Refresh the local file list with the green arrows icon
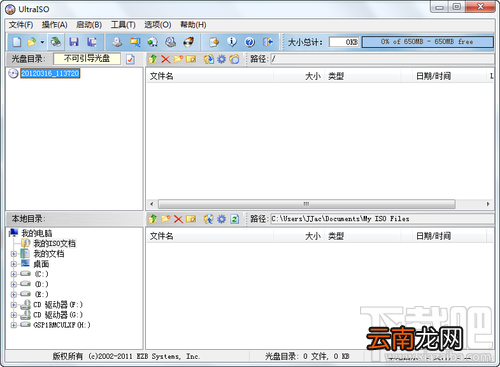Screen dimensions: 500x367 [x=235, y=219]
